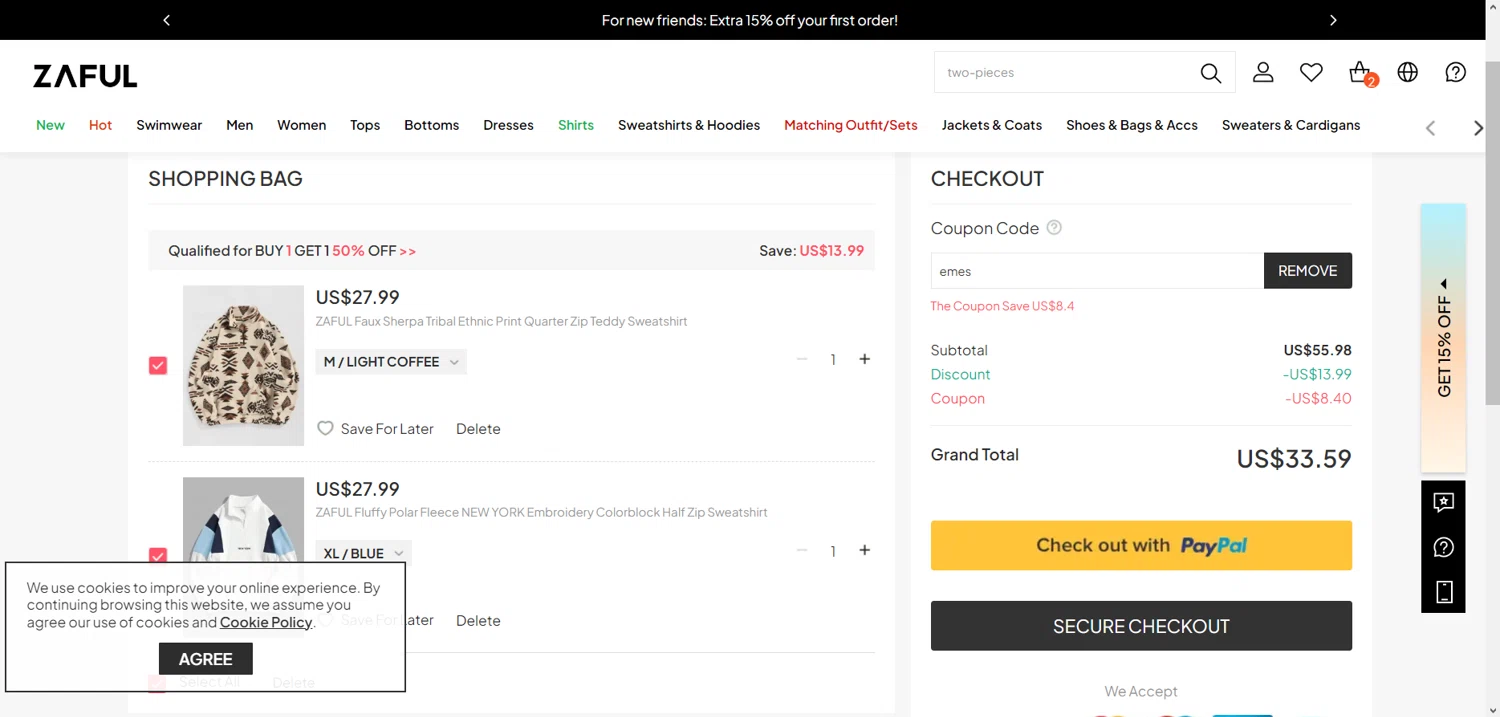Click SECURE CHECKOUT button

pyautogui.click(x=1141, y=626)
